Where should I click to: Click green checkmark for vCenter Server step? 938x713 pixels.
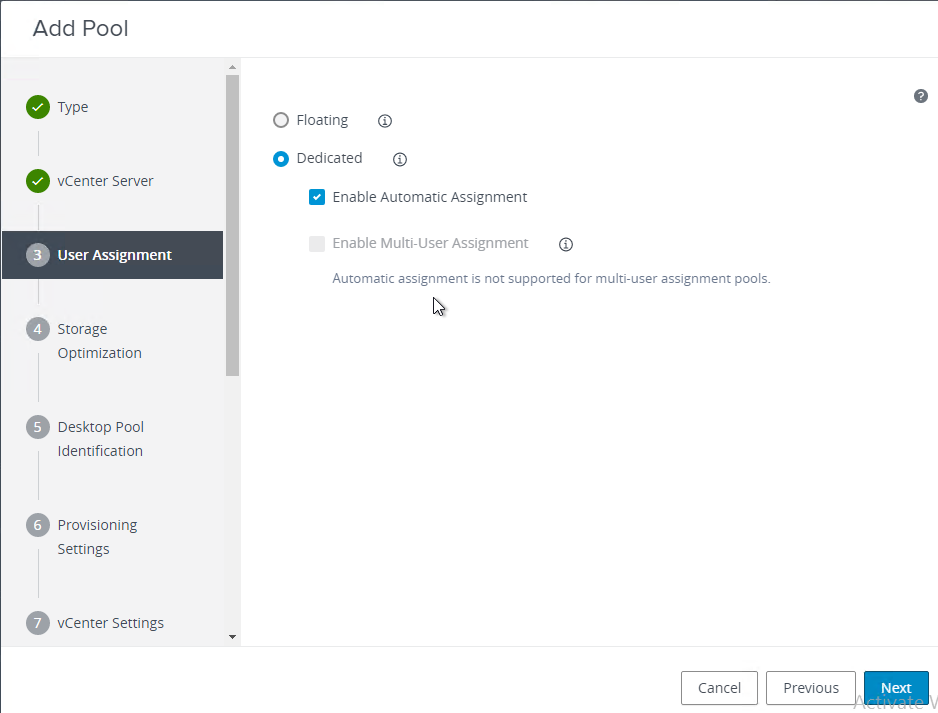pos(38,181)
